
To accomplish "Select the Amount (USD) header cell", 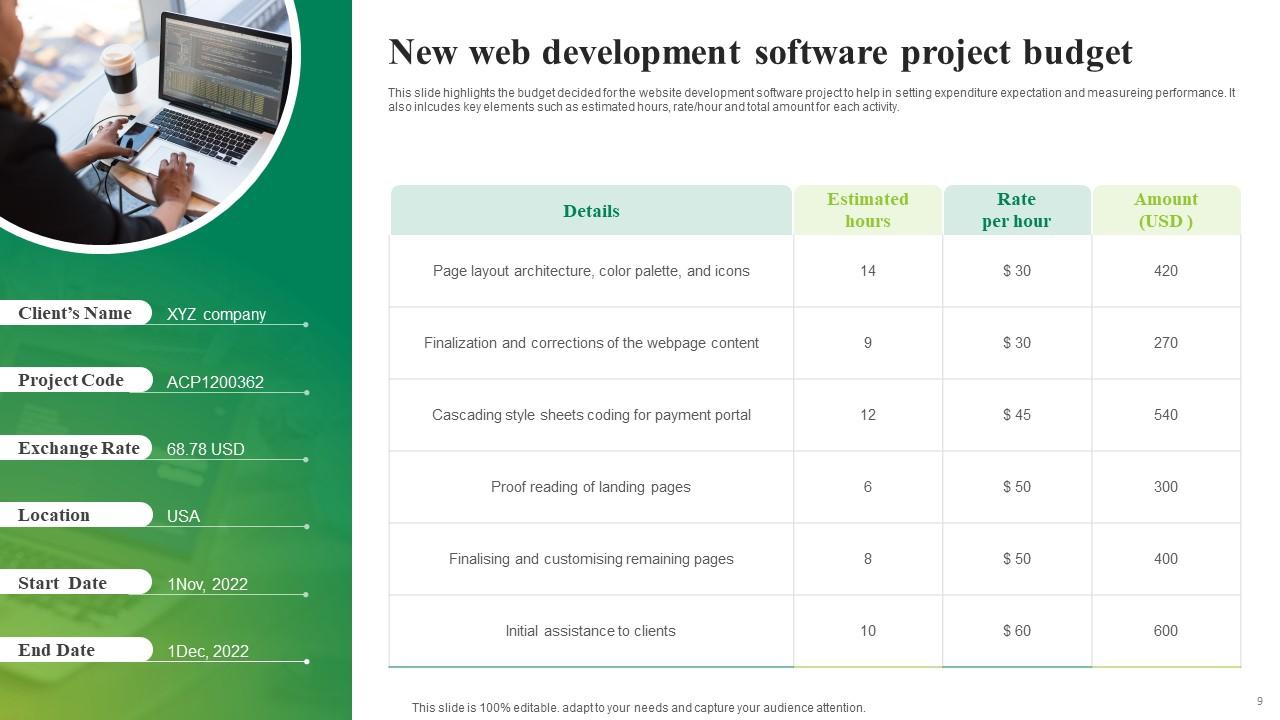I will pos(1166,210).
